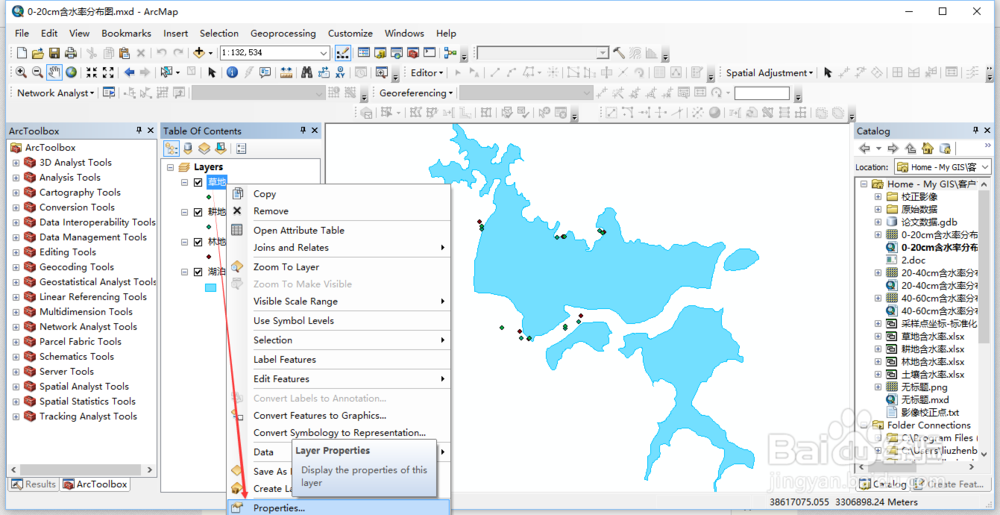This screenshot has width=1000, height=515.
Task: Select the Measure ruler tool
Action: (286, 73)
